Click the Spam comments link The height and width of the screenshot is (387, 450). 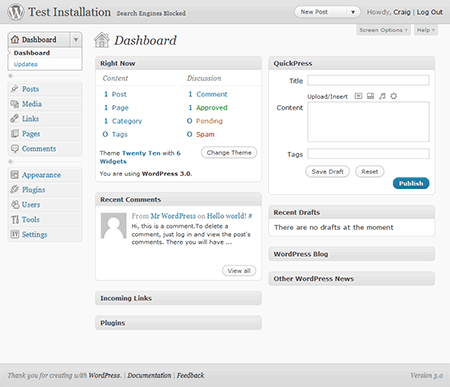point(205,134)
